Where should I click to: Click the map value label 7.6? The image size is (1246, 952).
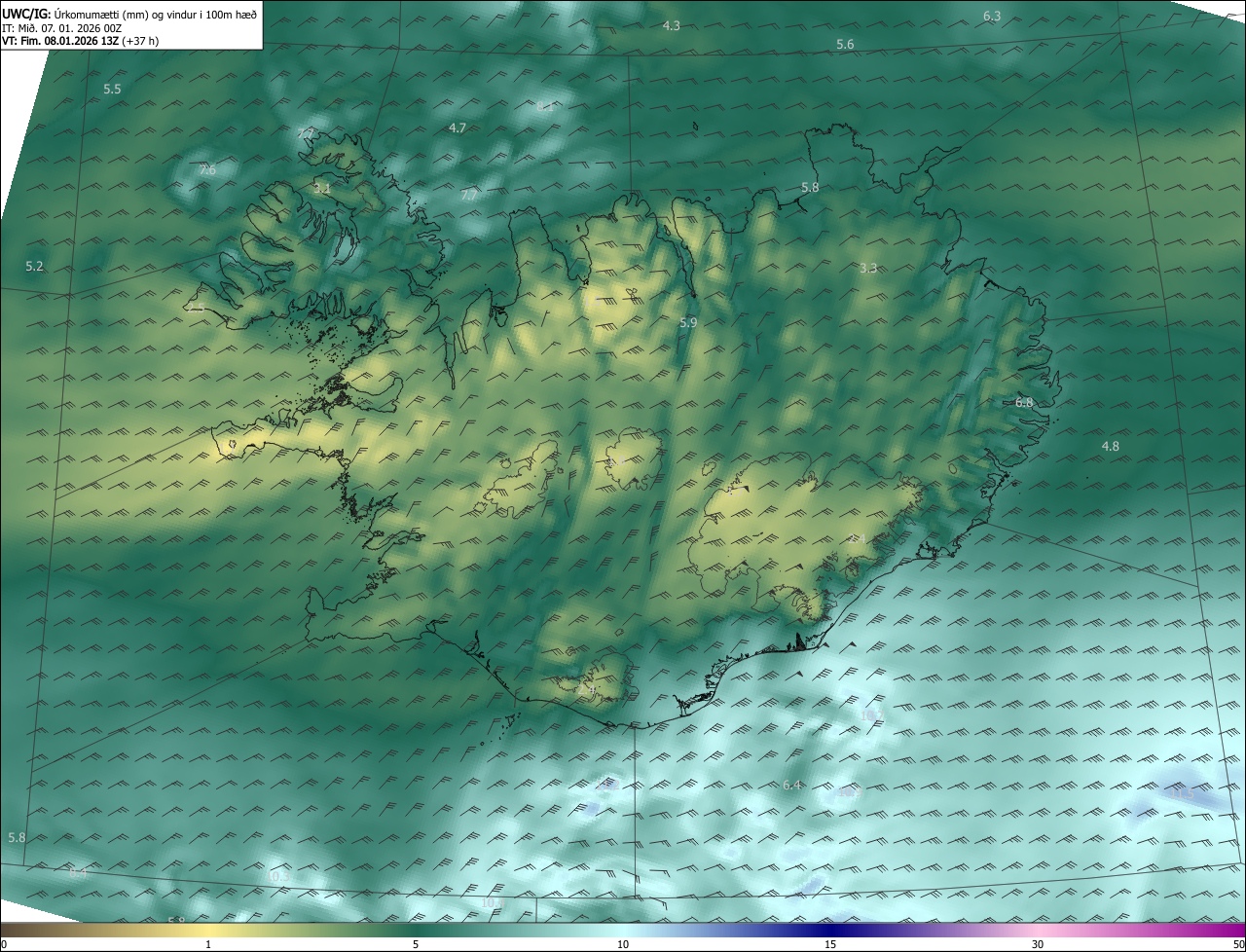click(207, 169)
